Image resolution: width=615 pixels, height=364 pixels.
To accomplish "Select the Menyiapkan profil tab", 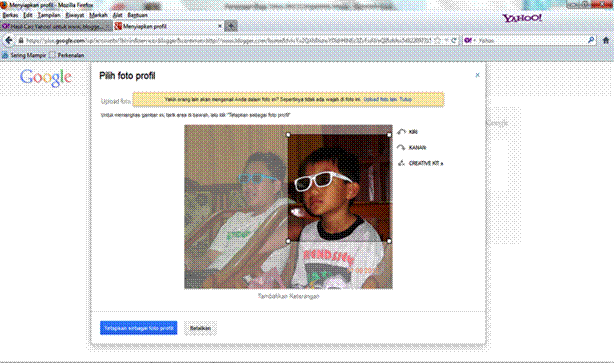I will 168,26.
